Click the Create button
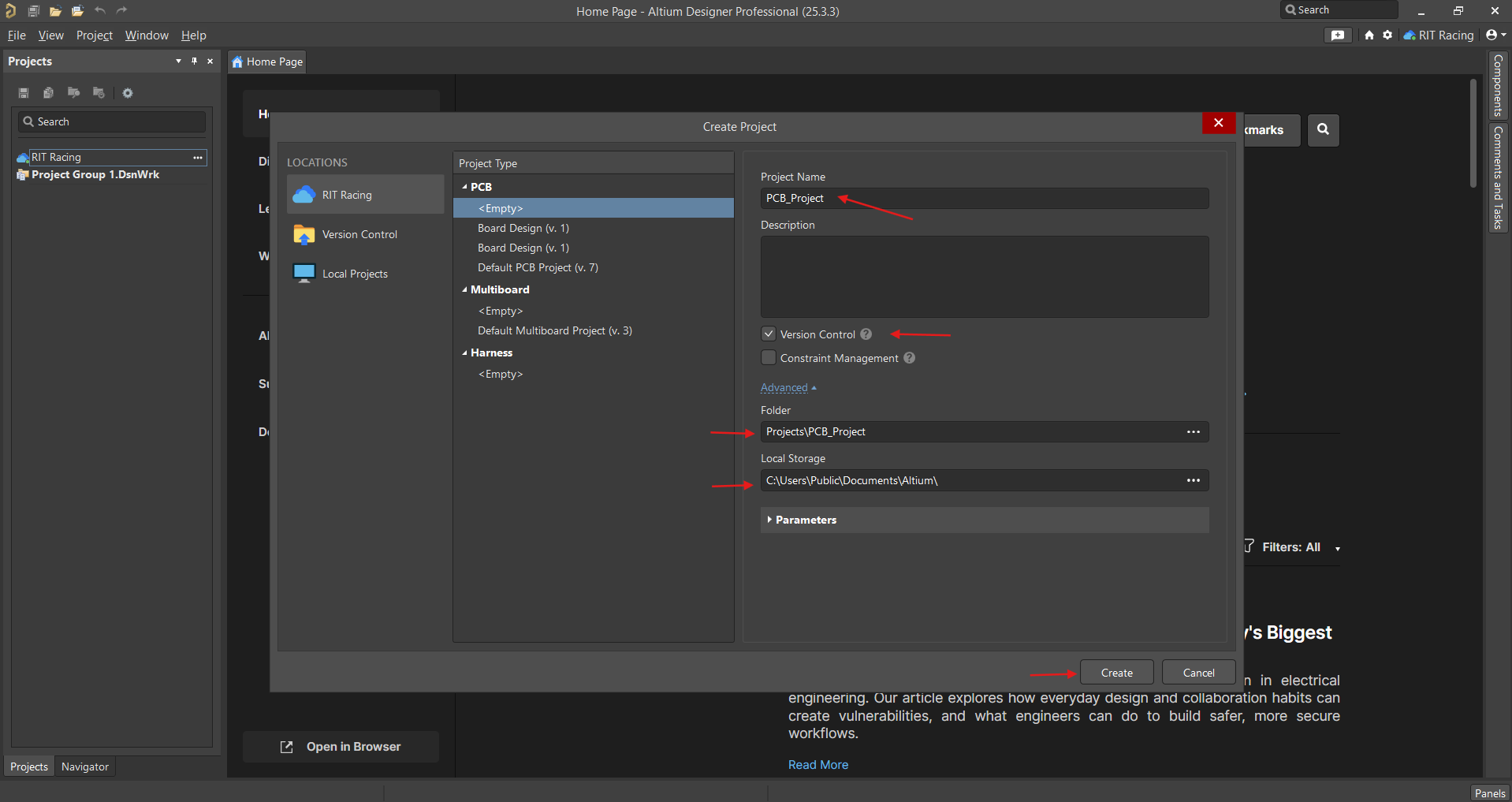The image size is (1512, 802). click(x=1117, y=673)
